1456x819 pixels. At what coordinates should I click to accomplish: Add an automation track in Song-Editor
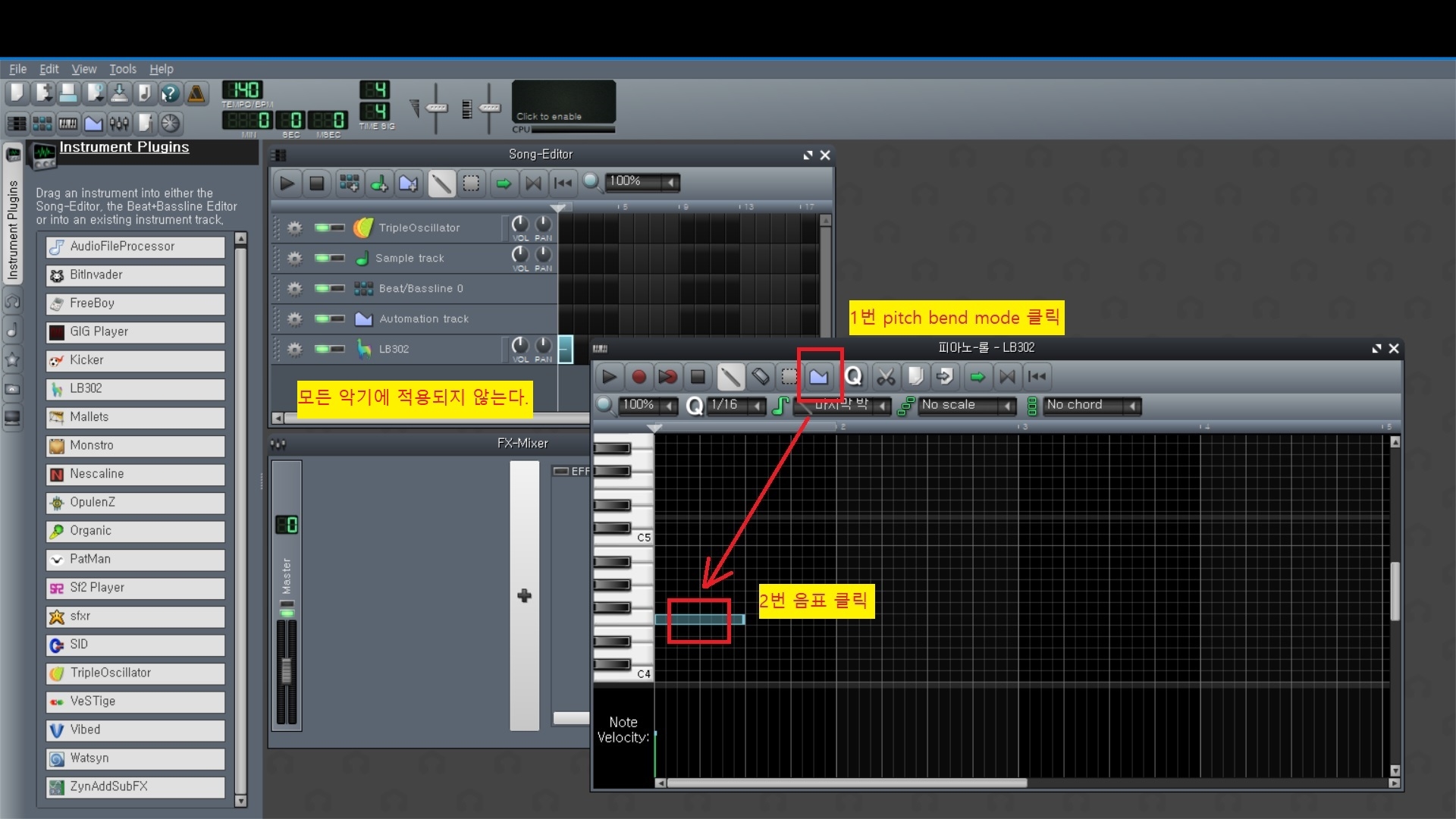click(x=408, y=183)
